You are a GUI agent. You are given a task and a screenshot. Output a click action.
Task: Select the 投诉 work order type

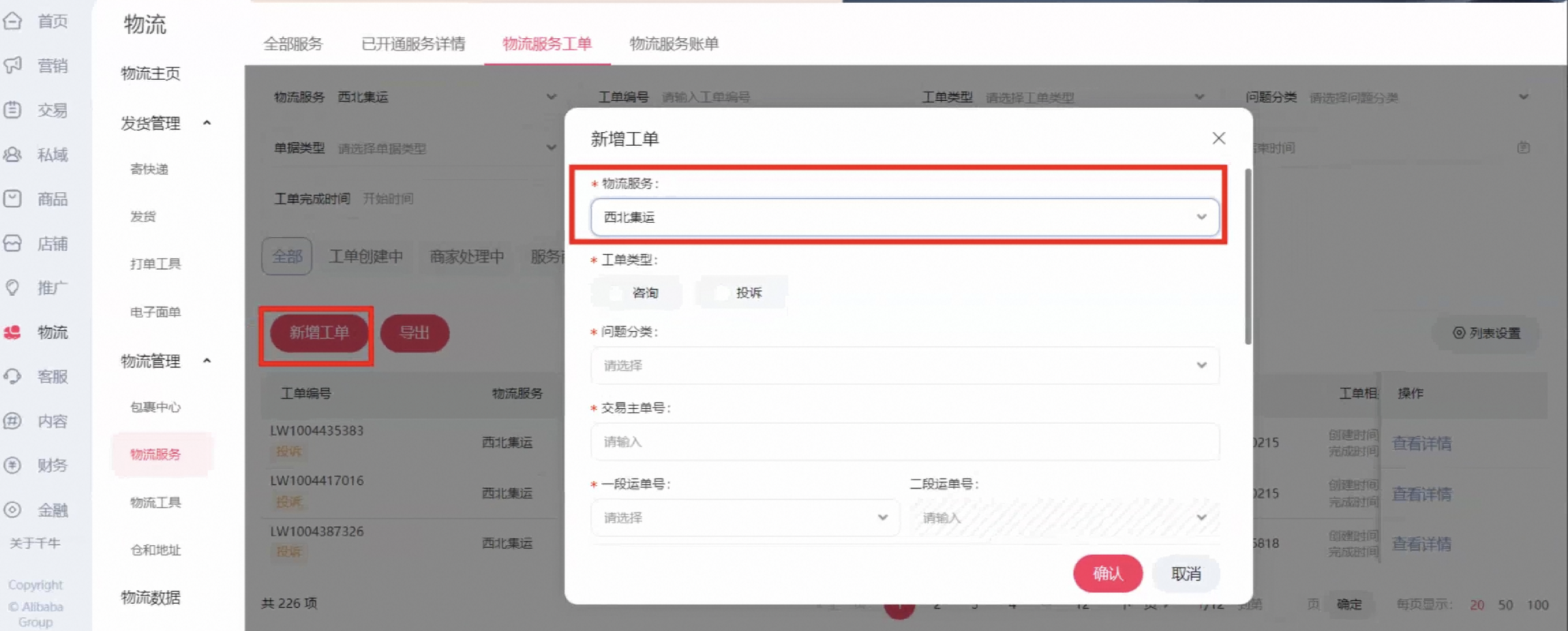[741, 293]
